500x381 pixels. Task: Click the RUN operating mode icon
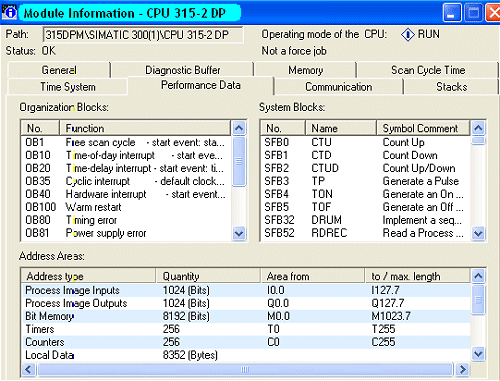(408, 34)
